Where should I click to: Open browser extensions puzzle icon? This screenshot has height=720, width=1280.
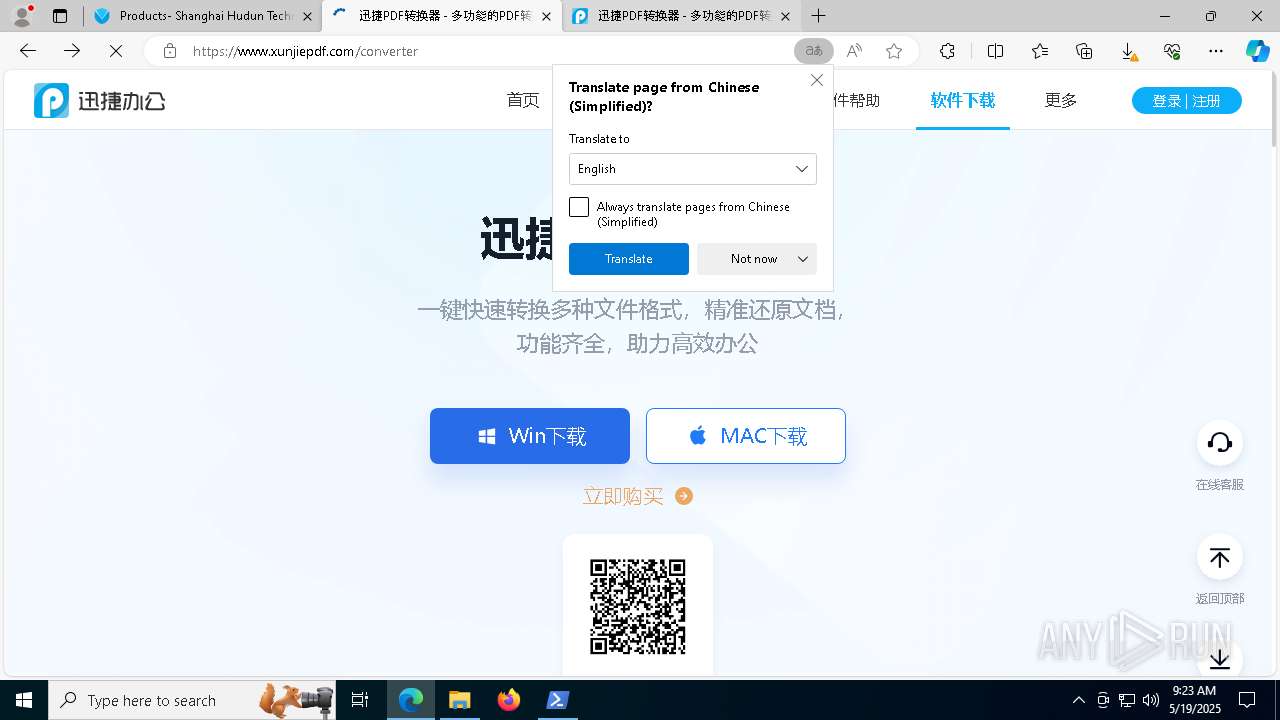pos(947,51)
